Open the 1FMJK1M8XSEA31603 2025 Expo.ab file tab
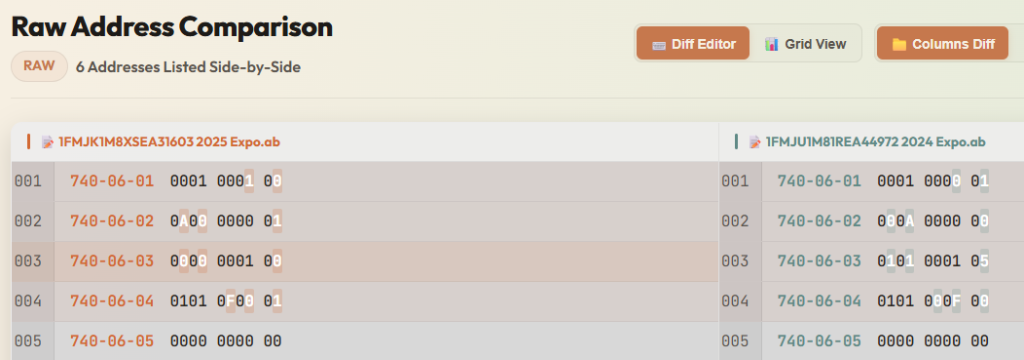Viewport: 1024px width, 360px height. pyautogui.click(x=160, y=142)
